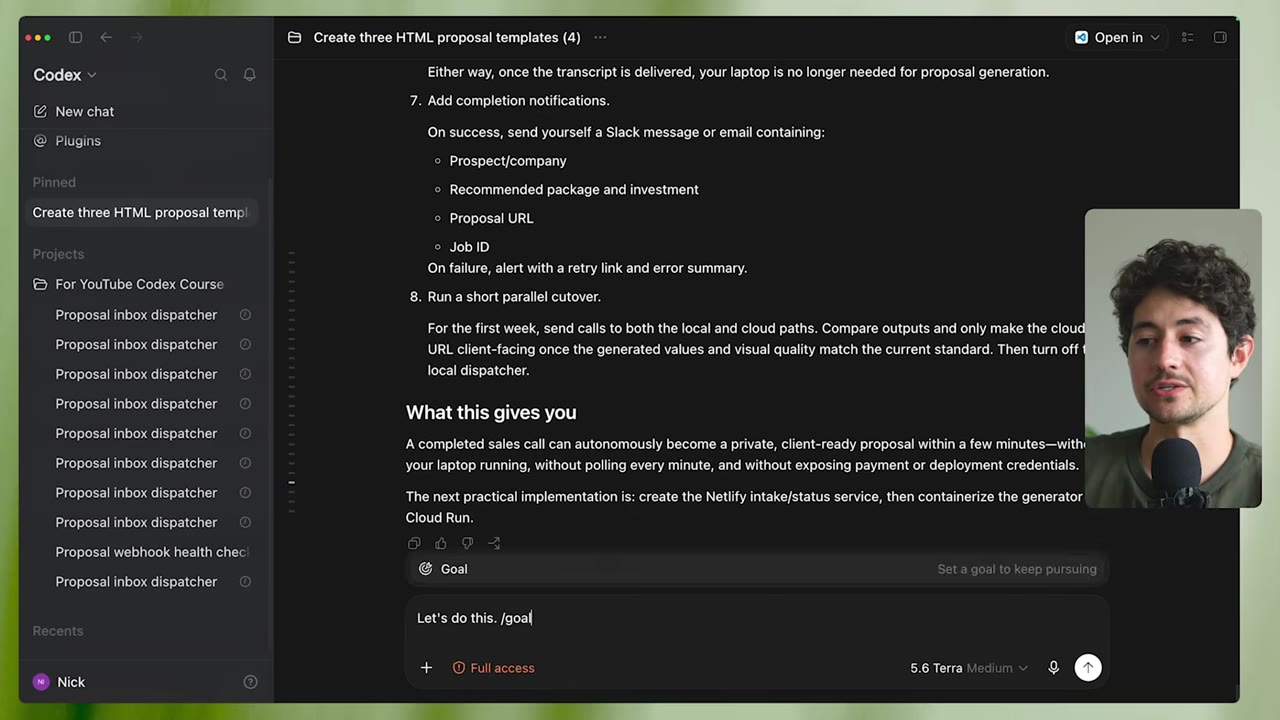Click the Recents section header
This screenshot has width=1280, height=720.
click(x=58, y=631)
